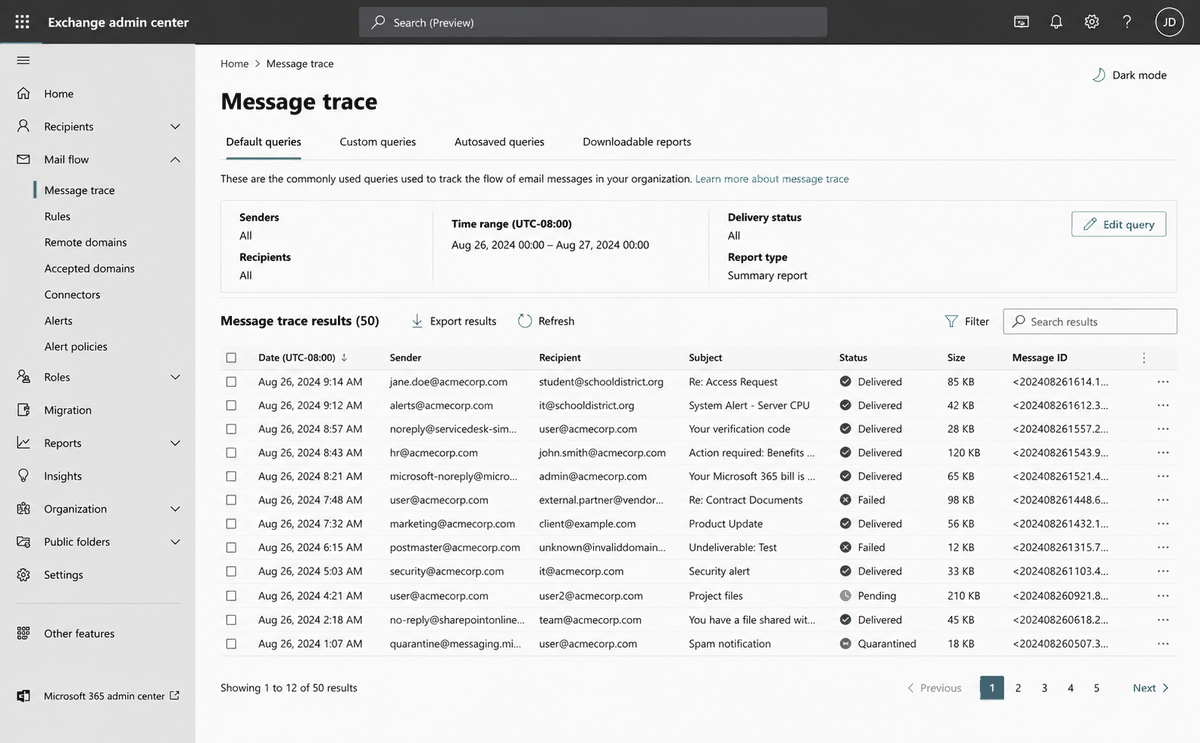The image size is (1200, 743).
Task: Open more actions for Security alert row
Action: (1163, 572)
